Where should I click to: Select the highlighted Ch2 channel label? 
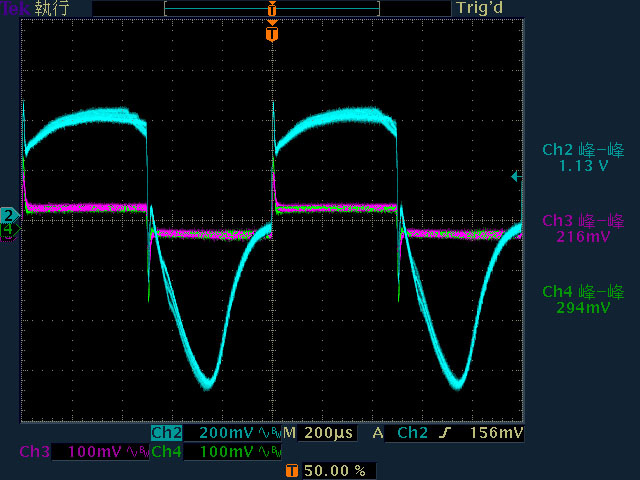(x=167, y=433)
